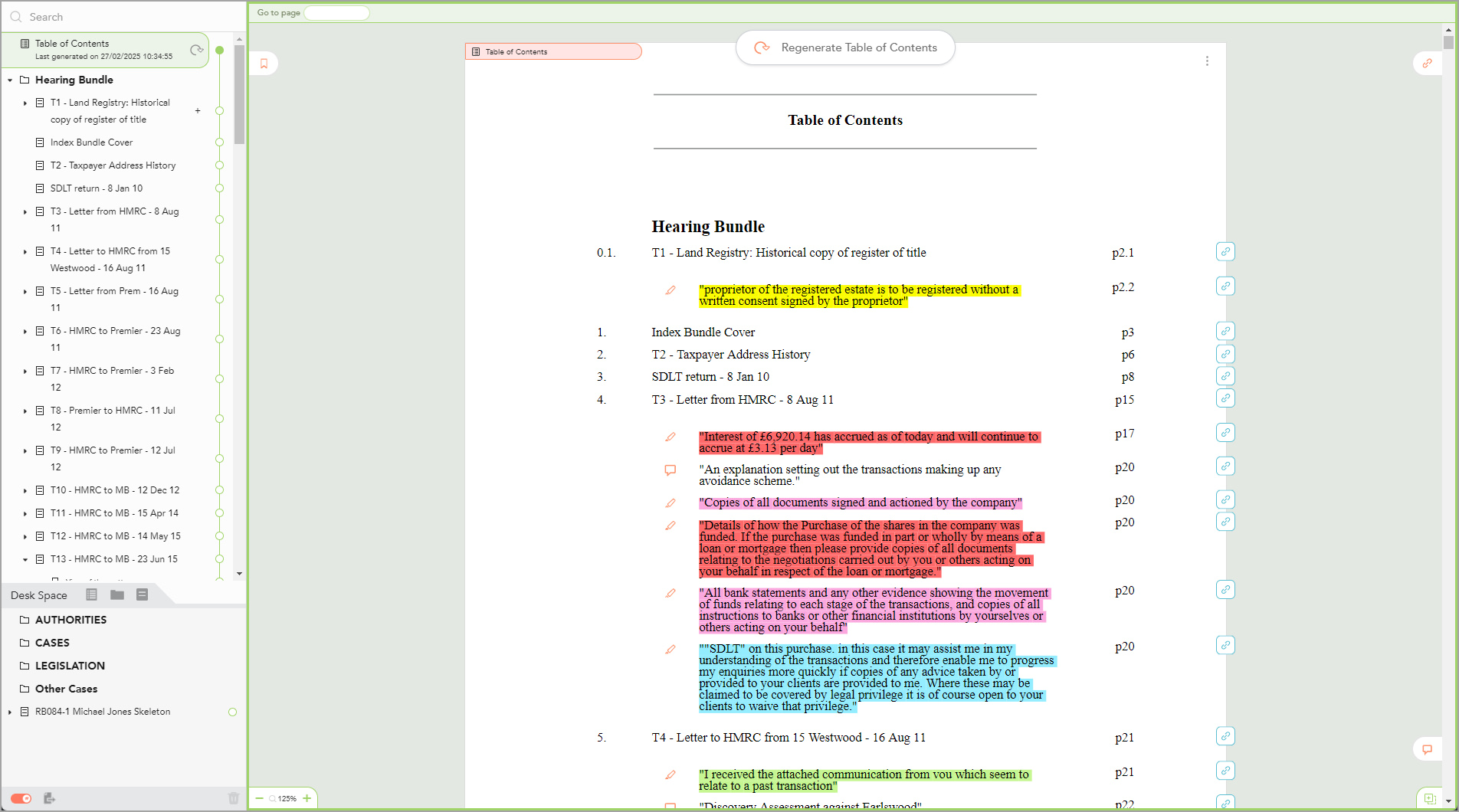
Task: Click highlight pencil icon beside 'Copies of all documents'
Action: (x=670, y=503)
